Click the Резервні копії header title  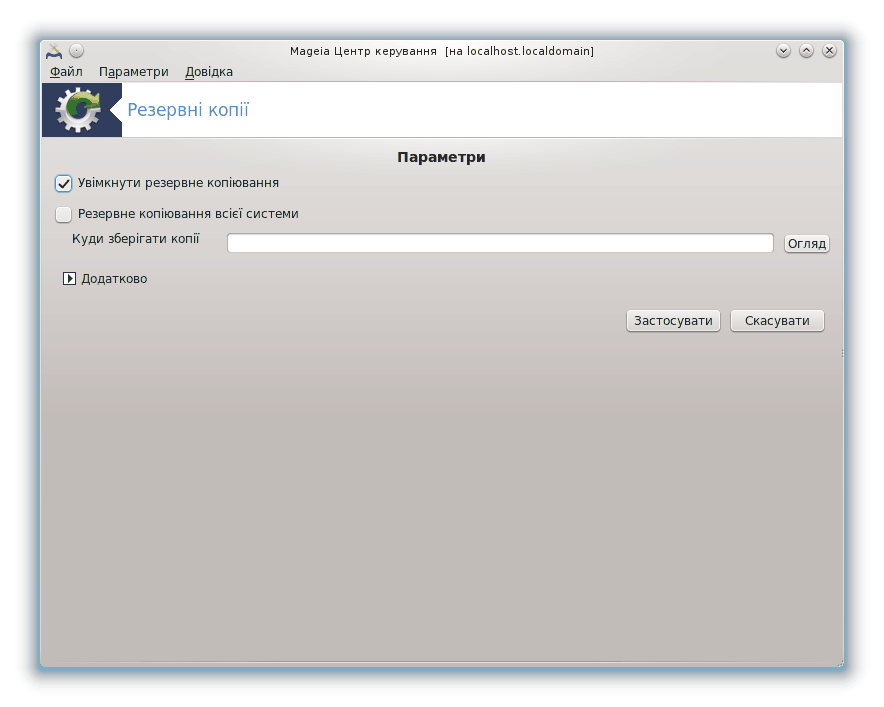pyautogui.click(x=188, y=109)
